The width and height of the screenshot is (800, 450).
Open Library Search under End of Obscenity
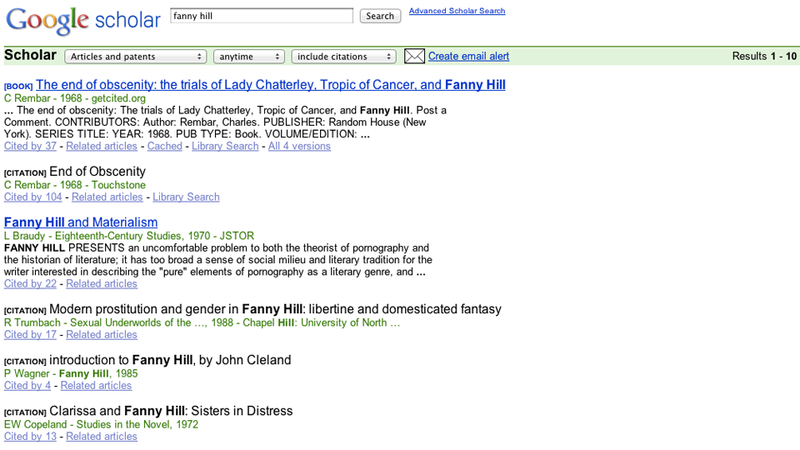point(186,197)
